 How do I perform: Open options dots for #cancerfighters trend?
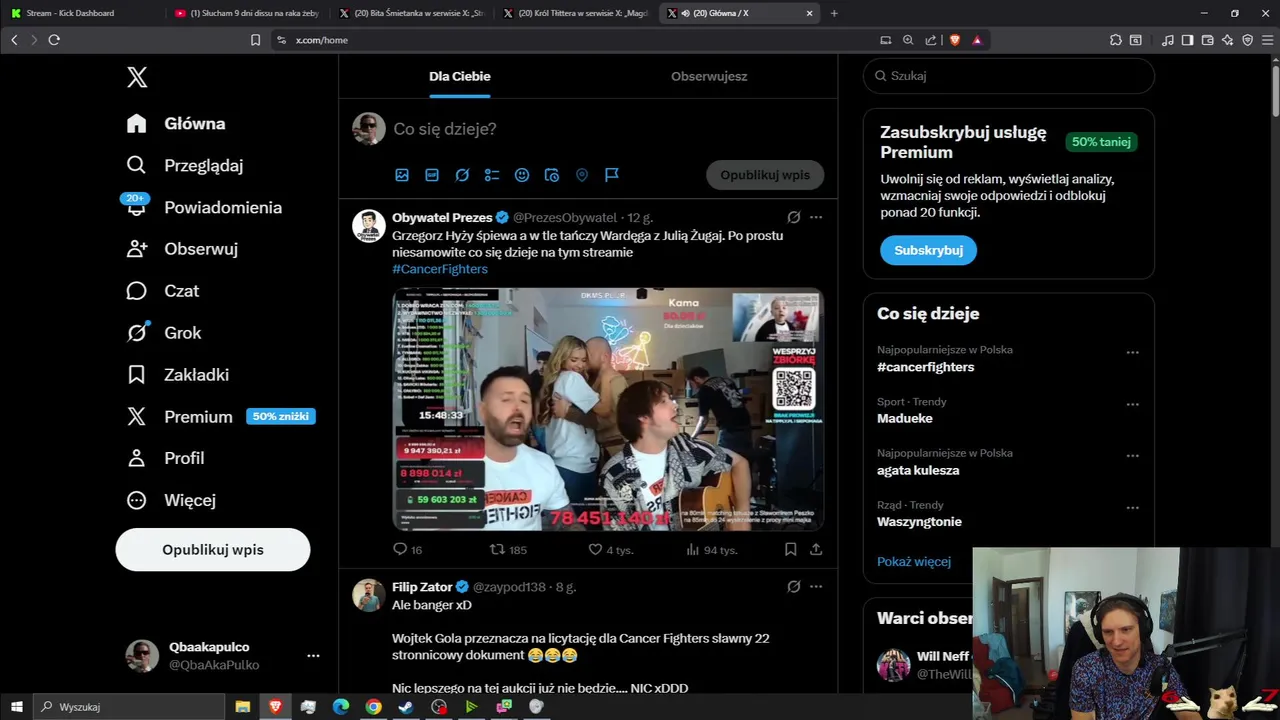coord(1132,353)
